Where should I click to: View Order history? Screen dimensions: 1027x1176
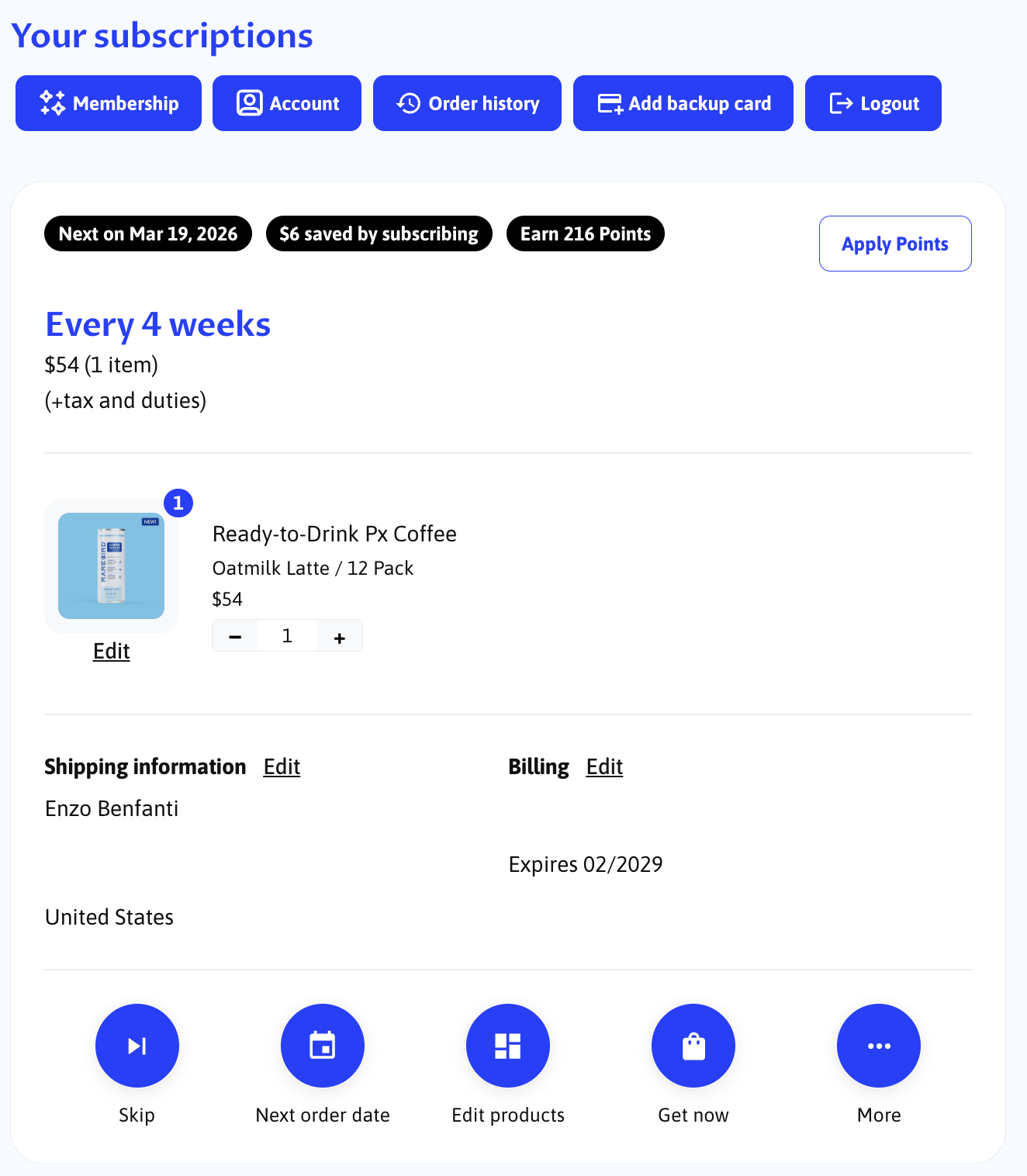pyautogui.click(x=467, y=103)
